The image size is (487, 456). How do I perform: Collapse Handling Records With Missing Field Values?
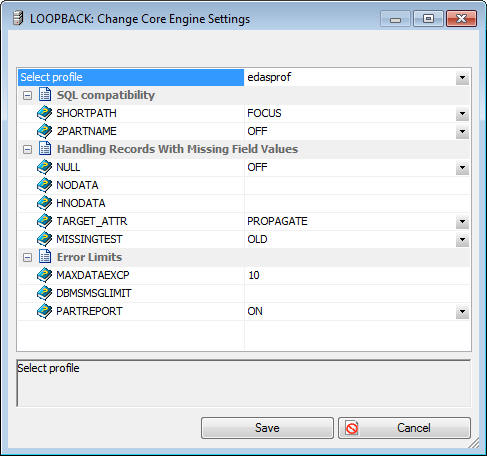click(x=28, y=150)
